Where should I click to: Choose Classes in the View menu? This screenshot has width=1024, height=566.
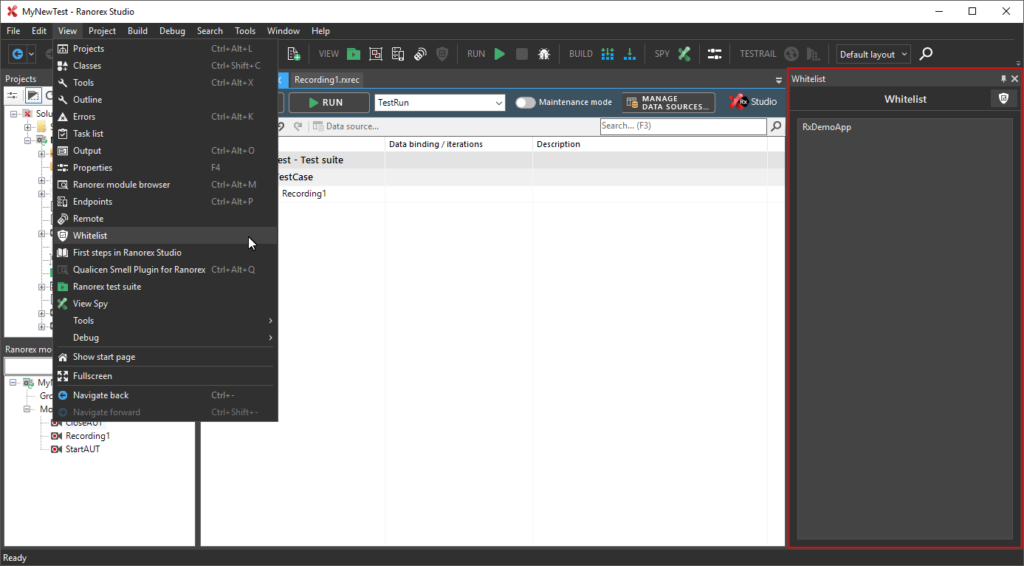coord(165,65)
